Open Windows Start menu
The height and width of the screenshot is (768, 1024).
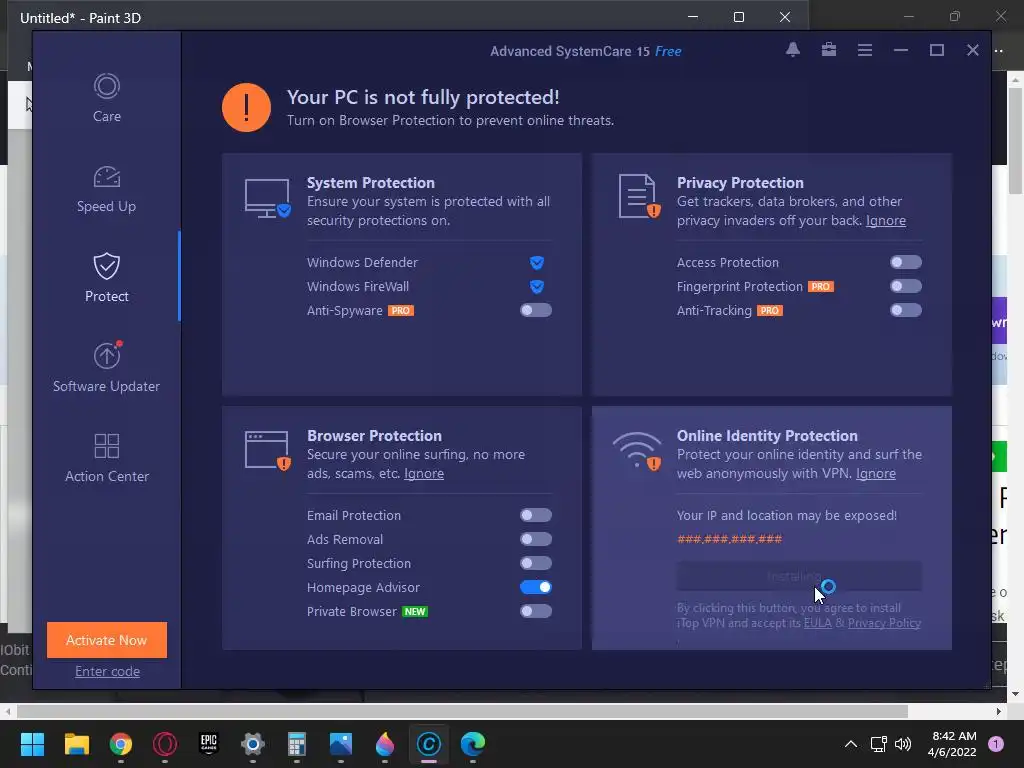click(x=32, y=744)
